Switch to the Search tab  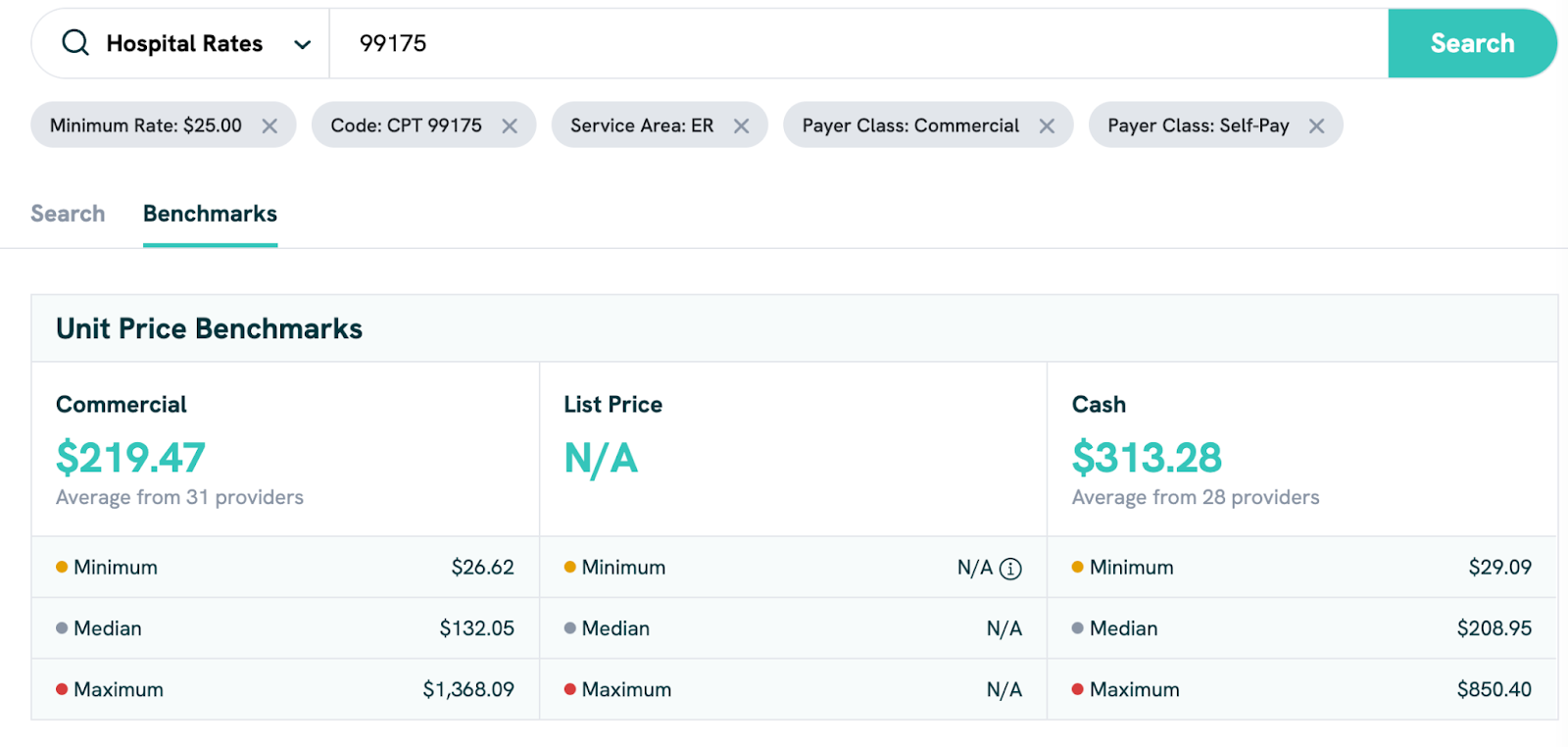tap(68, 214)
